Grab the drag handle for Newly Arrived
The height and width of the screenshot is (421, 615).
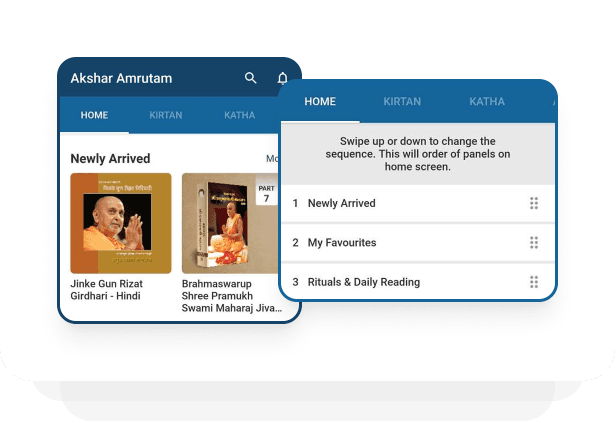click(534, 203)
